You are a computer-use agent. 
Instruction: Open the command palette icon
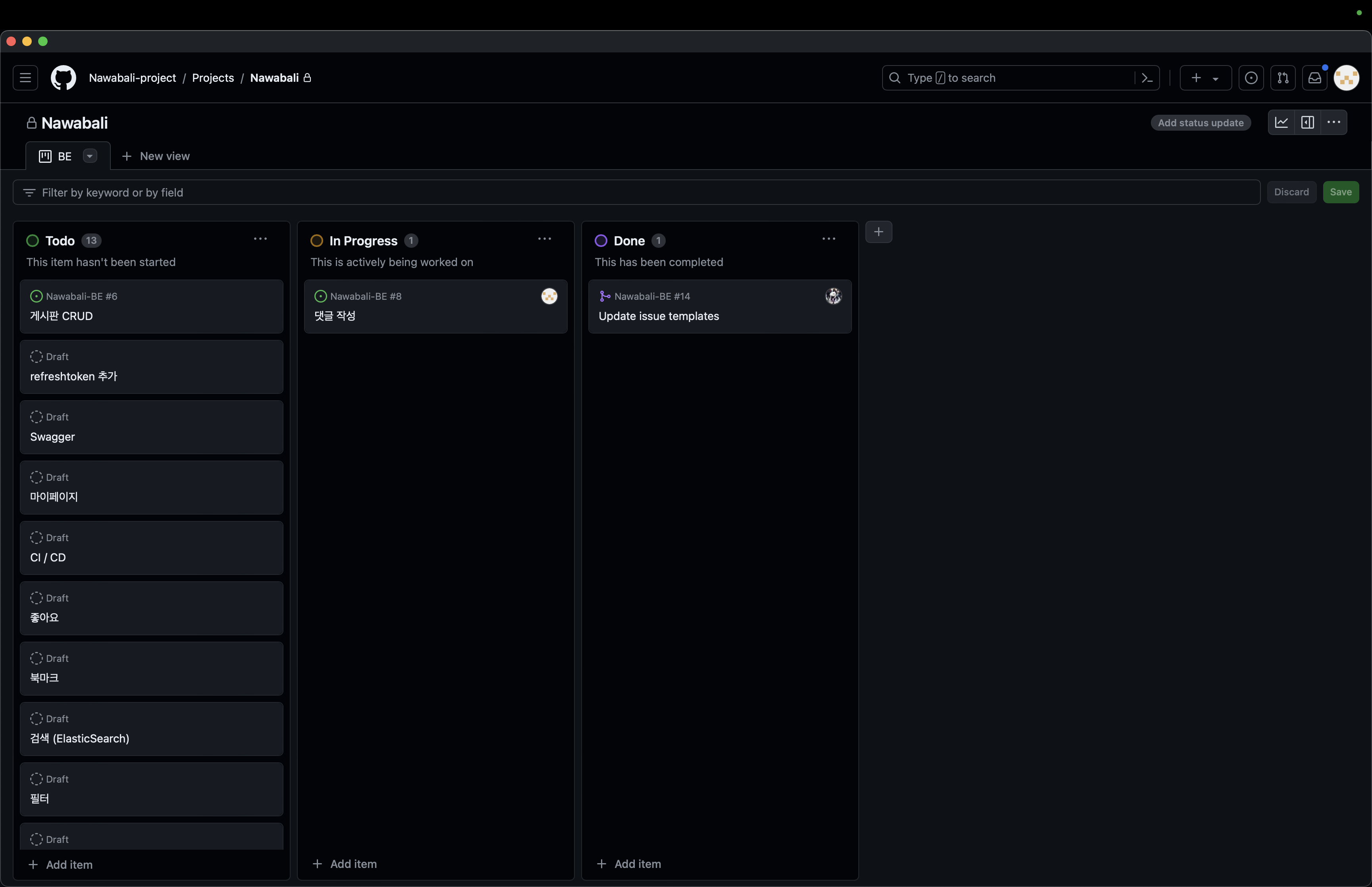[x=1147, y=78]
